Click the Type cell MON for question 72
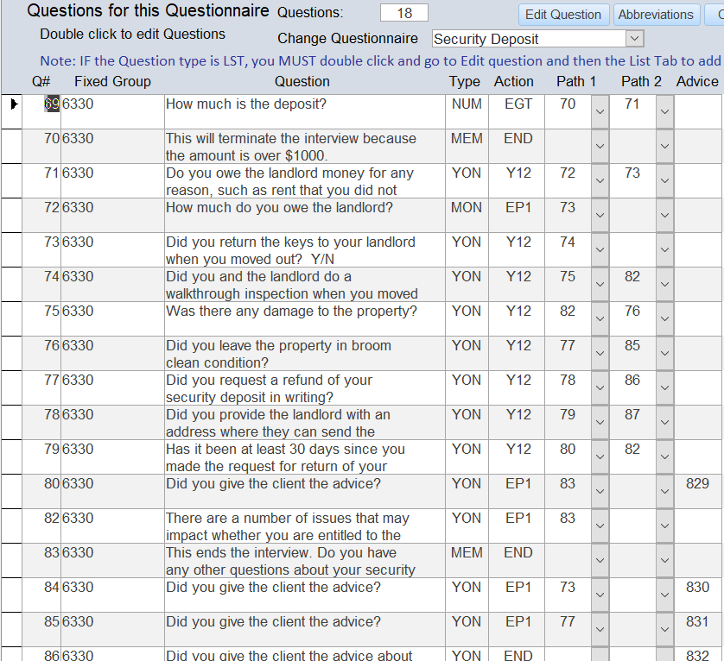 pos(465,208)
